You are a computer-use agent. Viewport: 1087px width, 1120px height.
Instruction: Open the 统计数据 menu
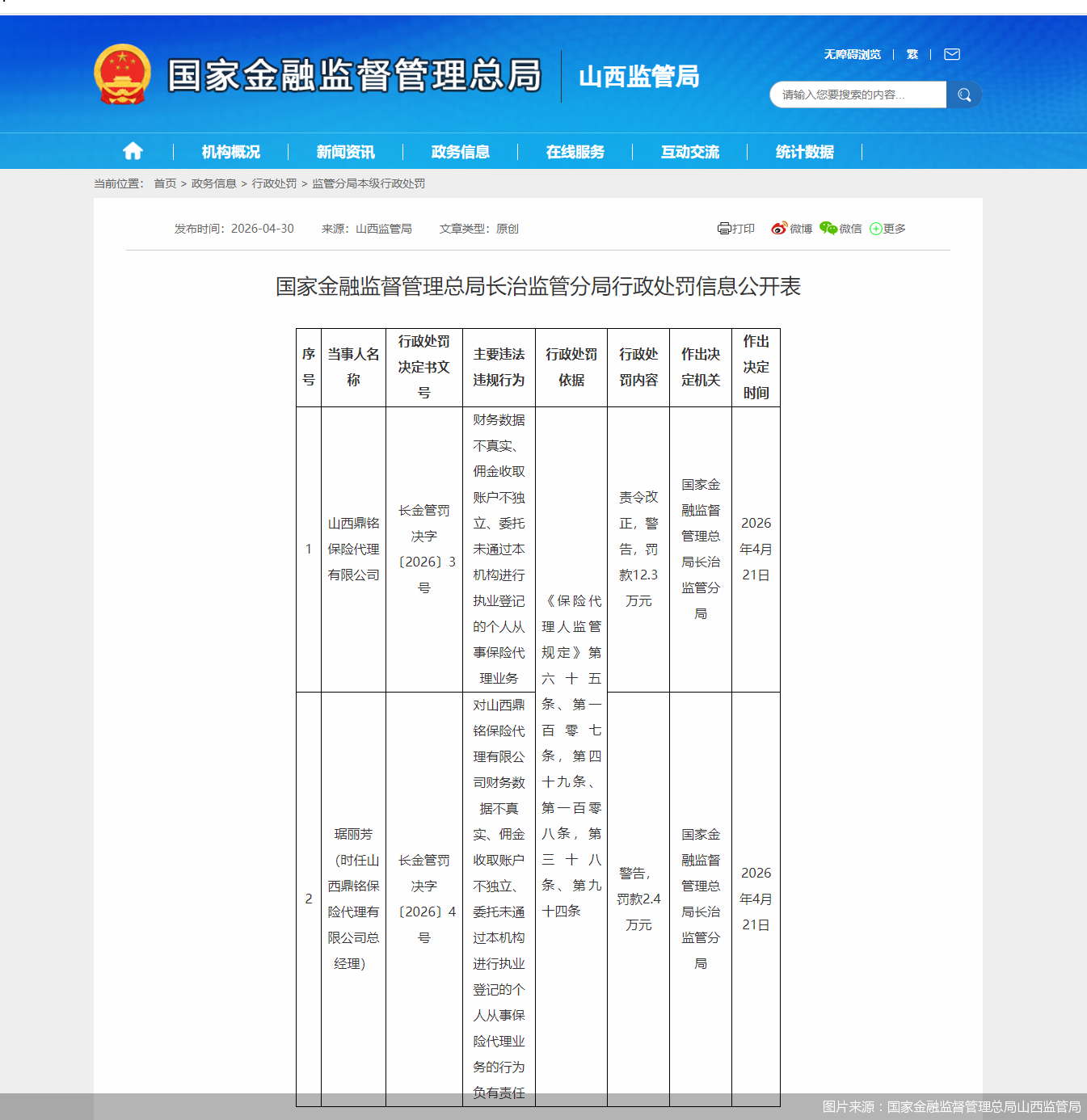point(805,152)
